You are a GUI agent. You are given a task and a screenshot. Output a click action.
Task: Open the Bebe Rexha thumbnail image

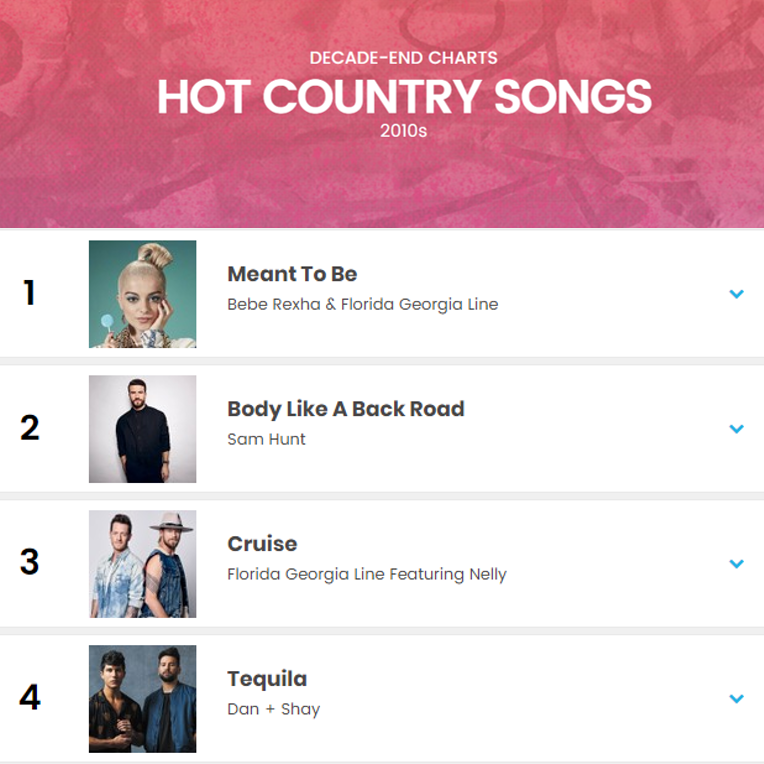click(x=142, y=294)
